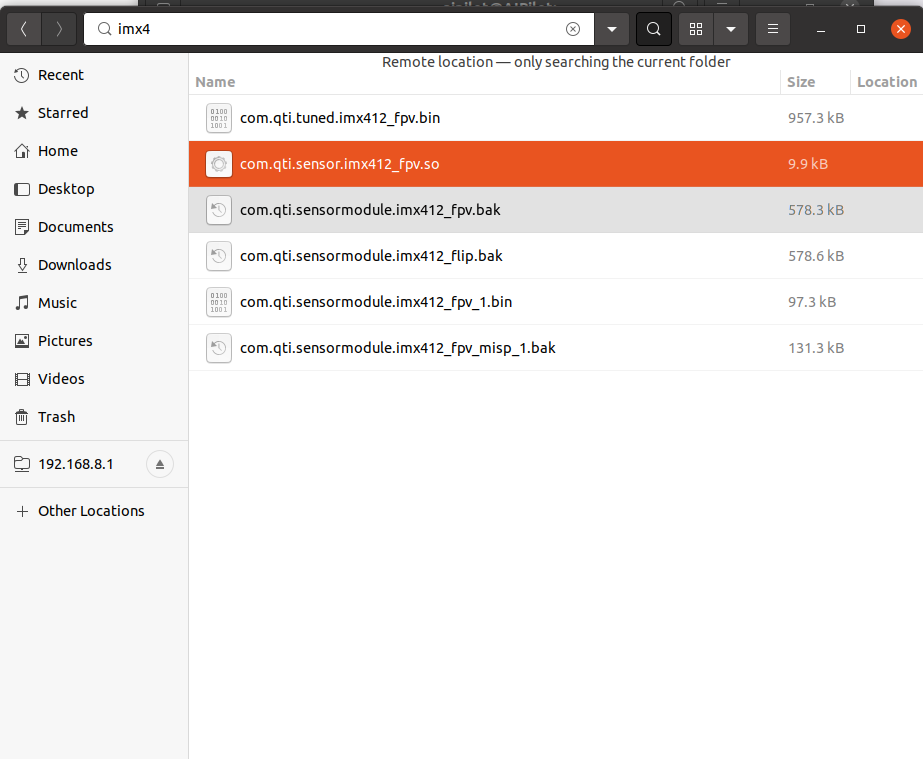Viewport: 923px width, 759px height.
Task: Open the Trash location
Action: (56, 417)
